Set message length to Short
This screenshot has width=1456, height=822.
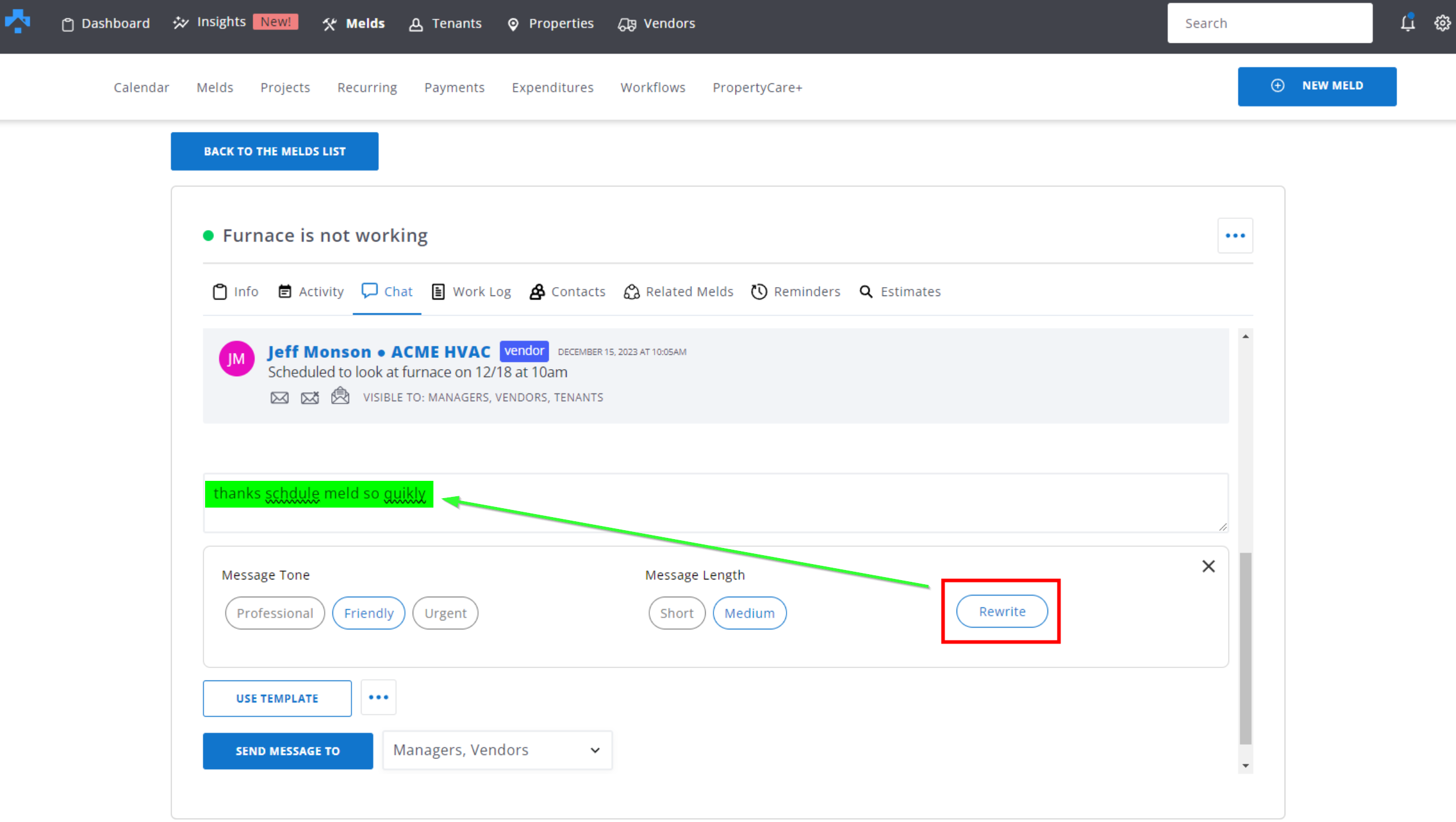[677, 613]
